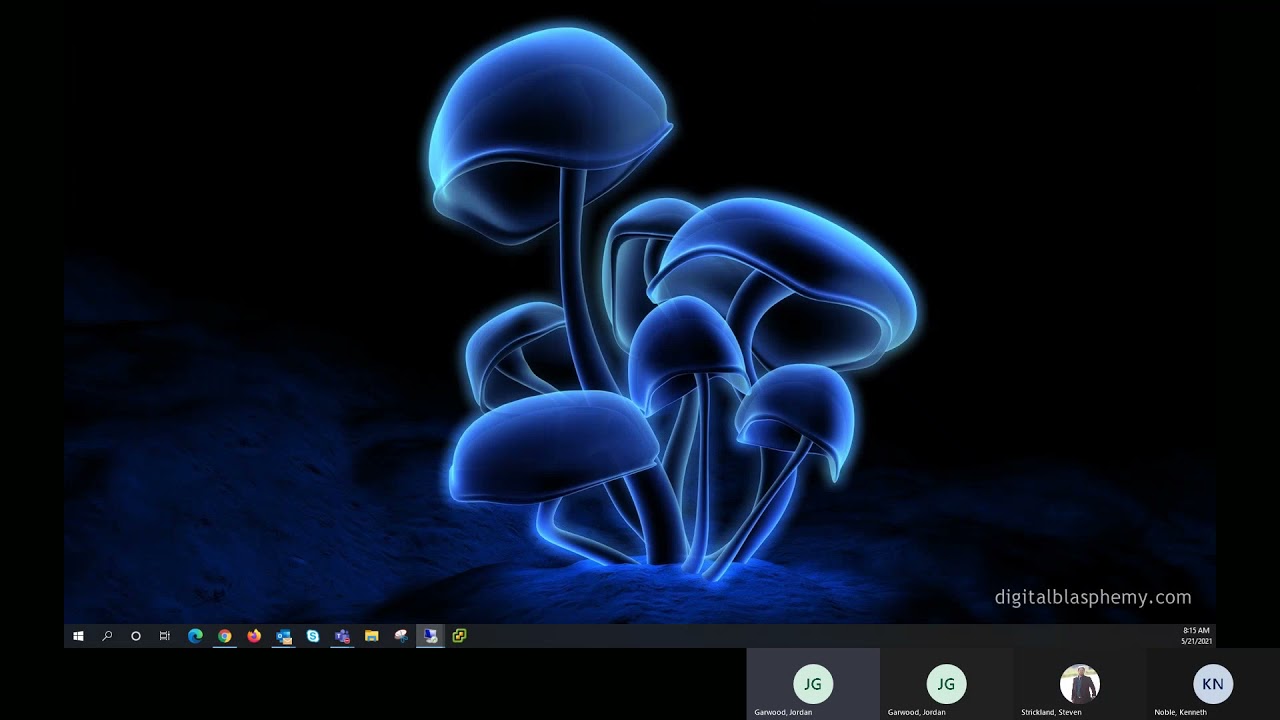Select Strickland, Steven participant photo tile
Viewport: 1280px width, 720px height.
point(1080,684)
